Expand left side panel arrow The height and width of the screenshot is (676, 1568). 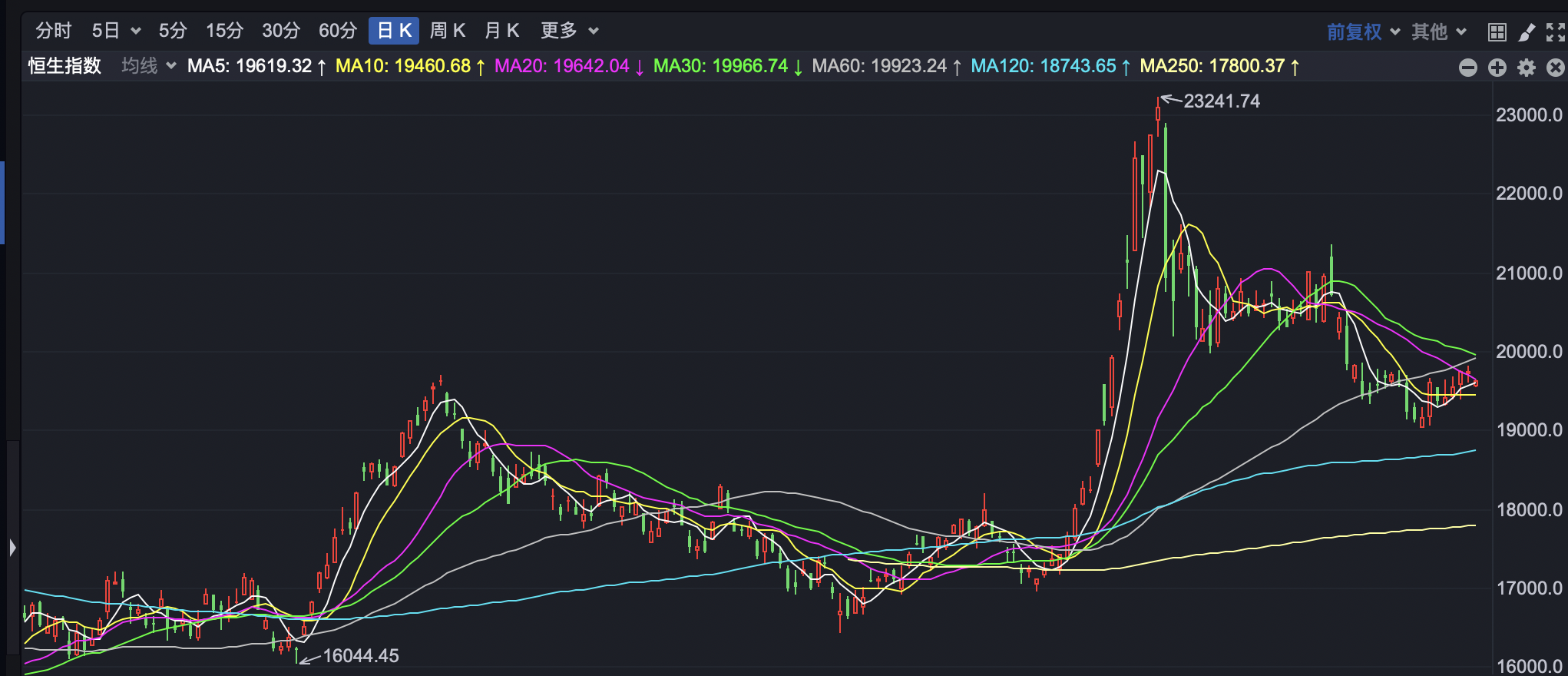(x=12, y=548)
